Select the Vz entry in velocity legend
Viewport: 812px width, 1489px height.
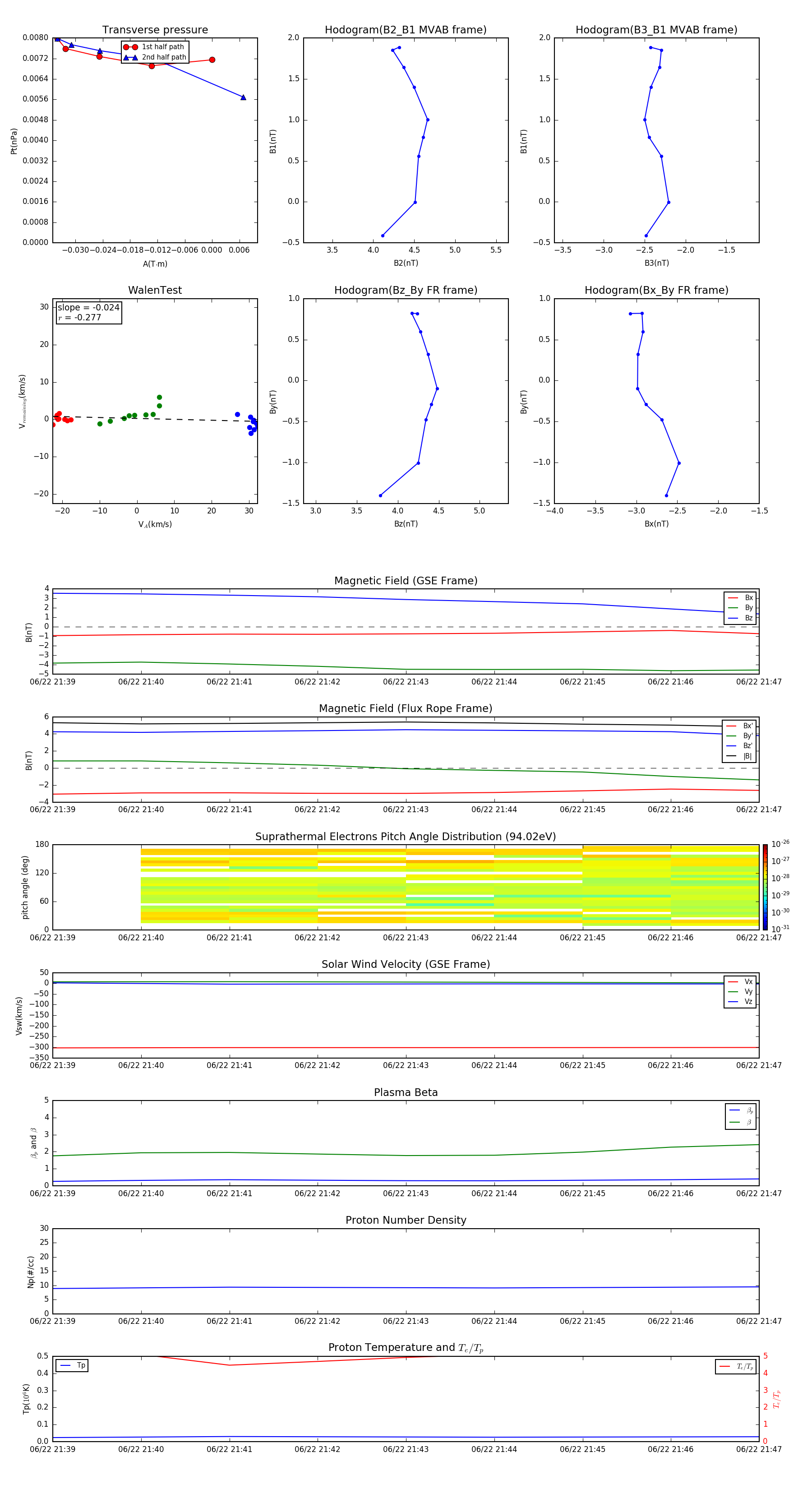click(740, 1002)
